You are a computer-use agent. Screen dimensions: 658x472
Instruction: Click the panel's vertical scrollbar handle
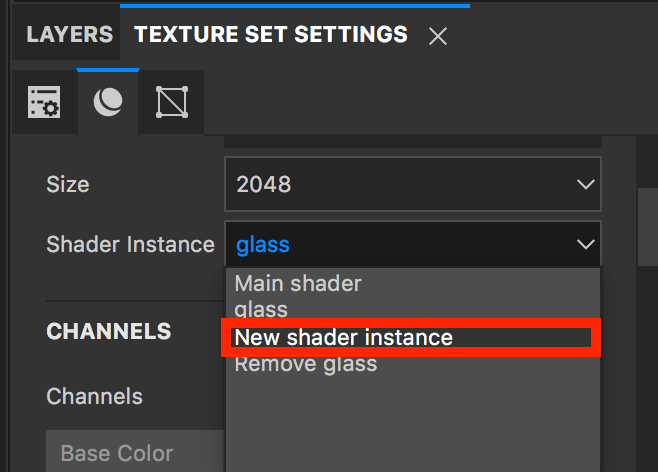point(648,227)
